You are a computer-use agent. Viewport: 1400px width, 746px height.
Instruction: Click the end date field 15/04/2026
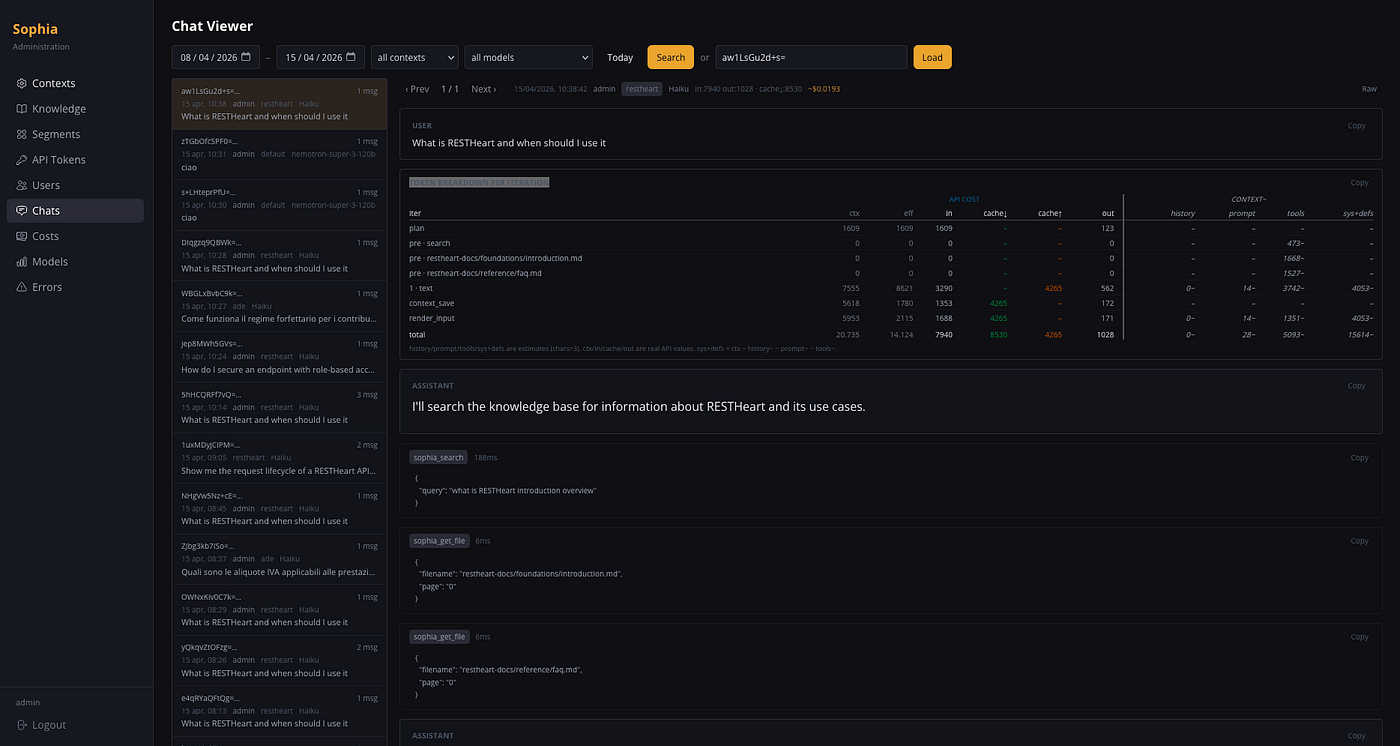point(321,58)
